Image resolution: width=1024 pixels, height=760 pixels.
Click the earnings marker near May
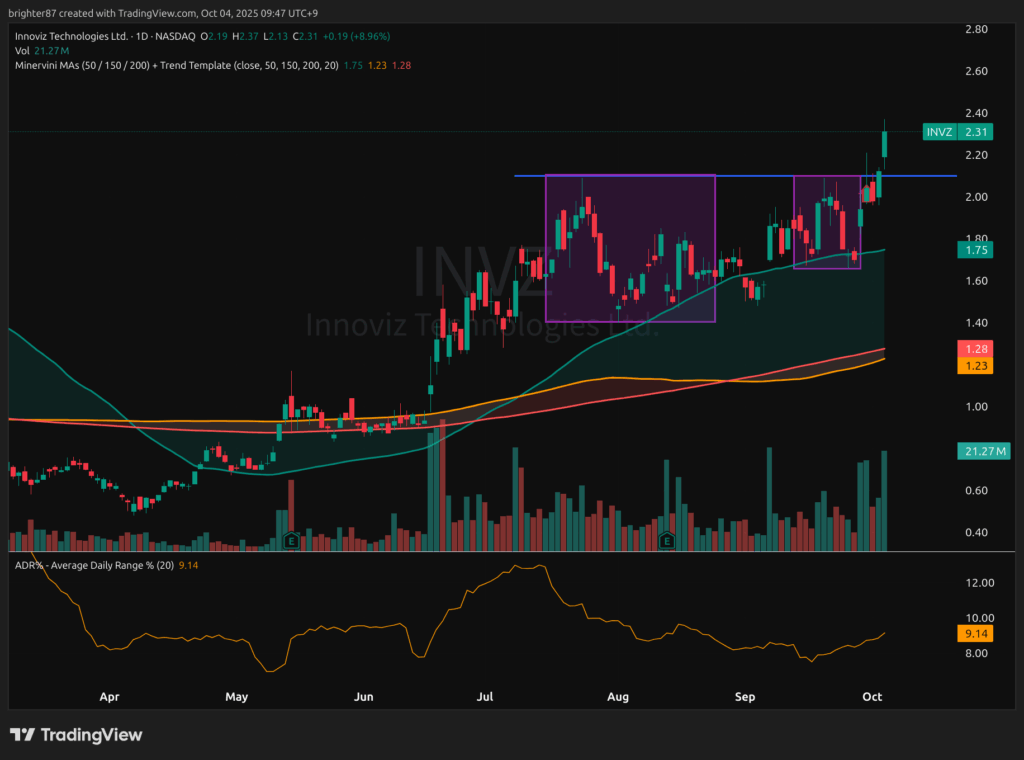click(291, 541)
